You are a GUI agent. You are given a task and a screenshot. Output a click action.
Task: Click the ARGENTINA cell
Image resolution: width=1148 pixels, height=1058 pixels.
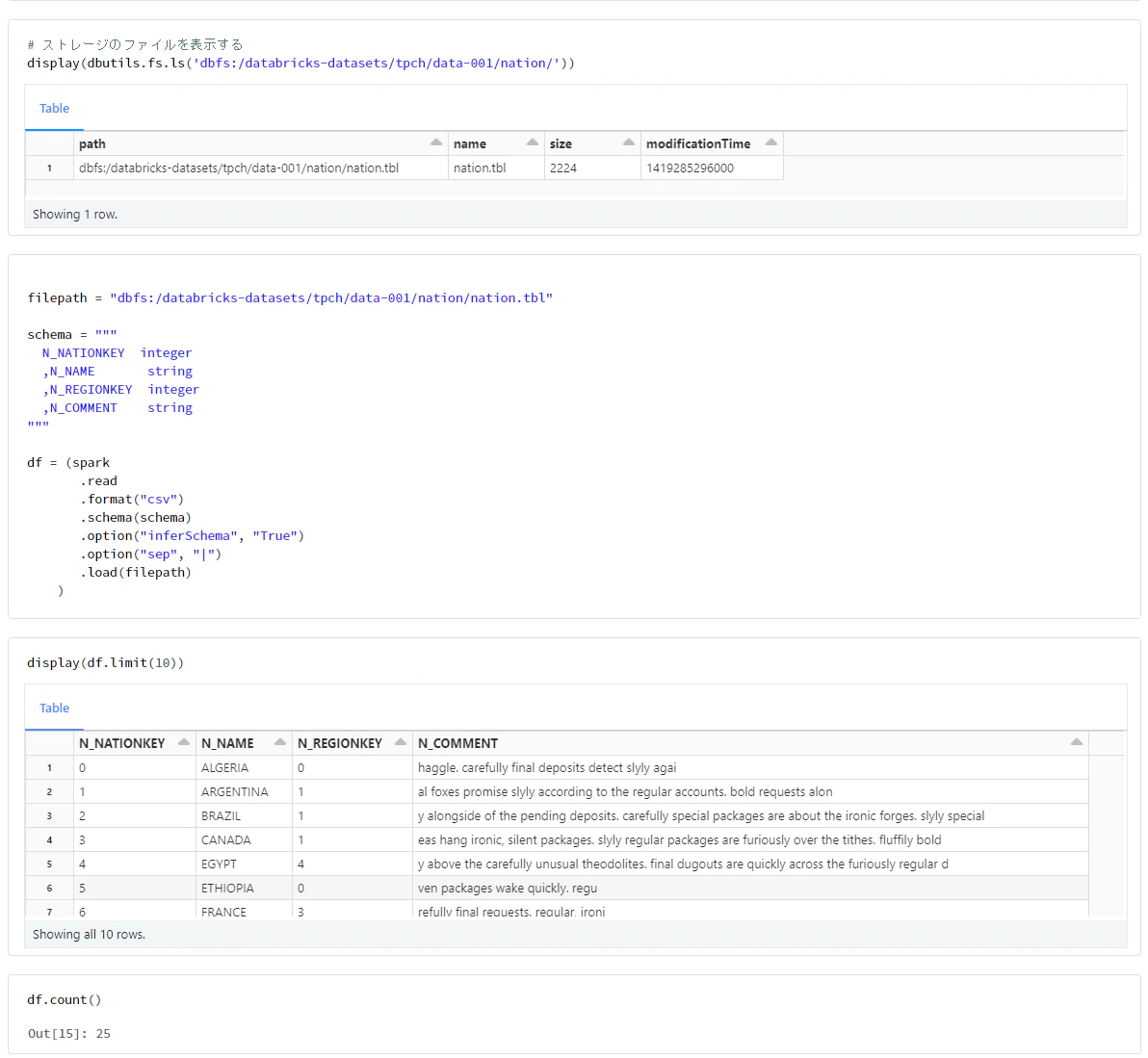pyautogui.click(x=244, y=791)
